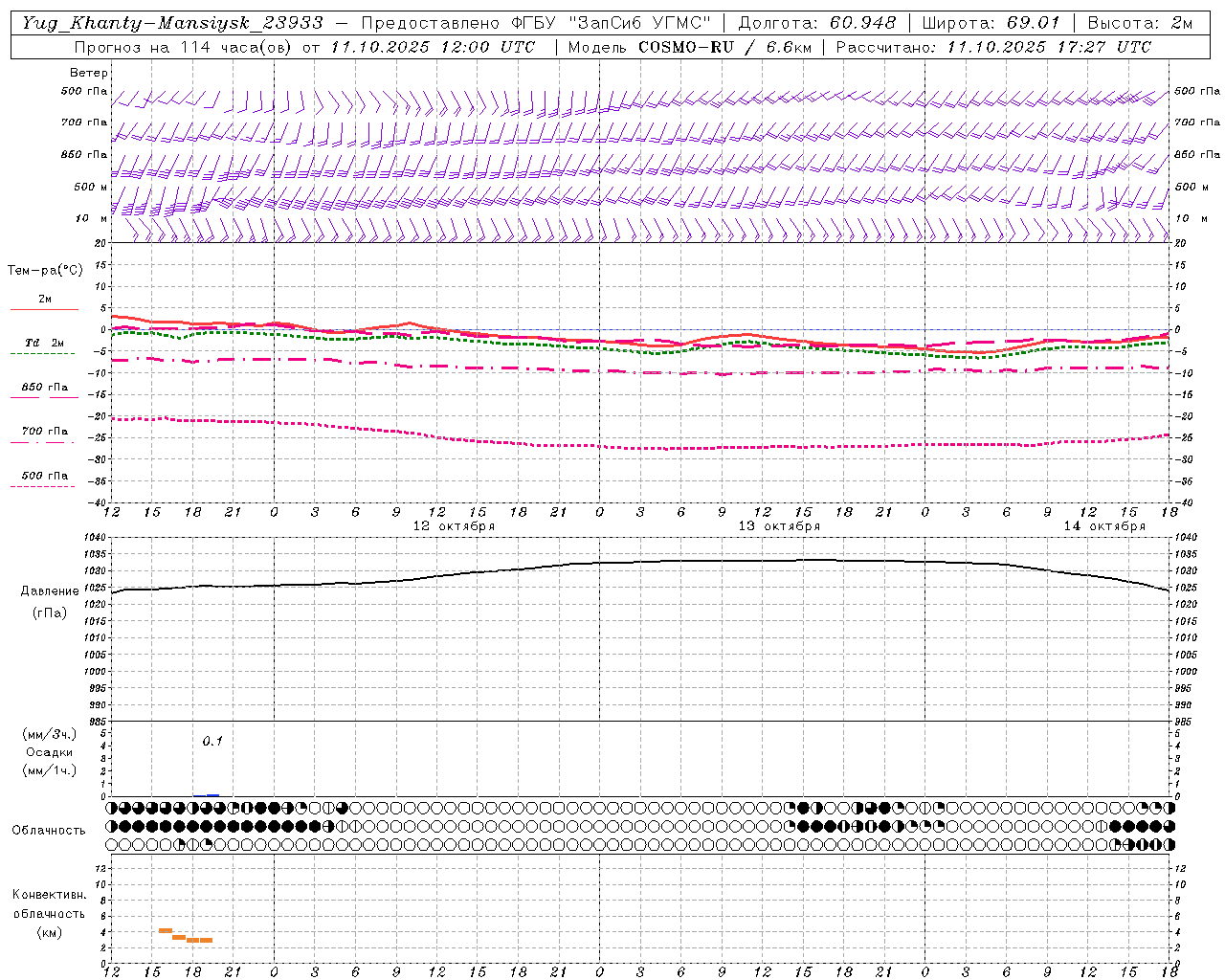Click the station title Yug_Khanty-Mansiysk_23933
1225x980 pixels.
tap(173, 23)
